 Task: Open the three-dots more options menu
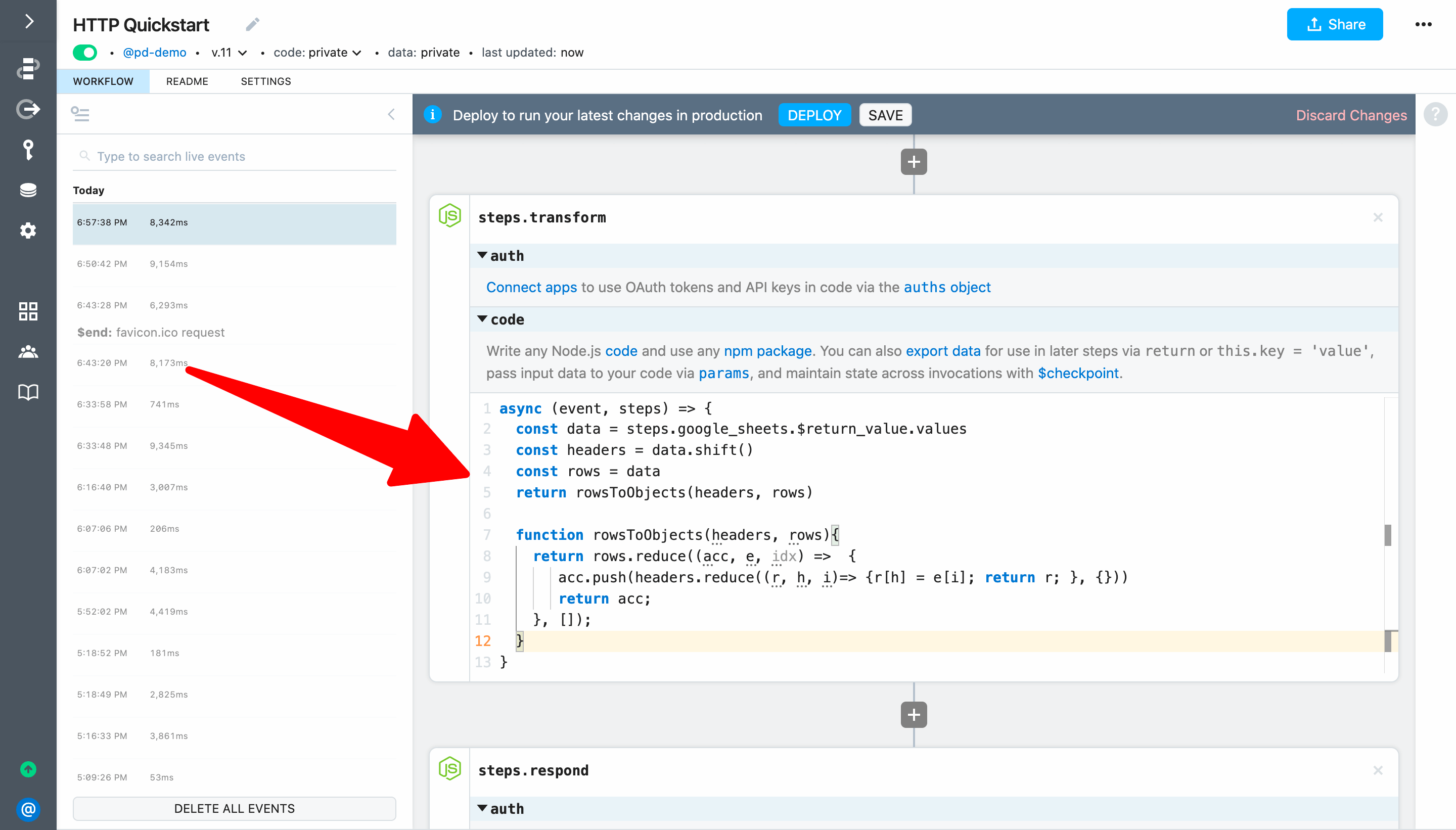(1423, 24)
